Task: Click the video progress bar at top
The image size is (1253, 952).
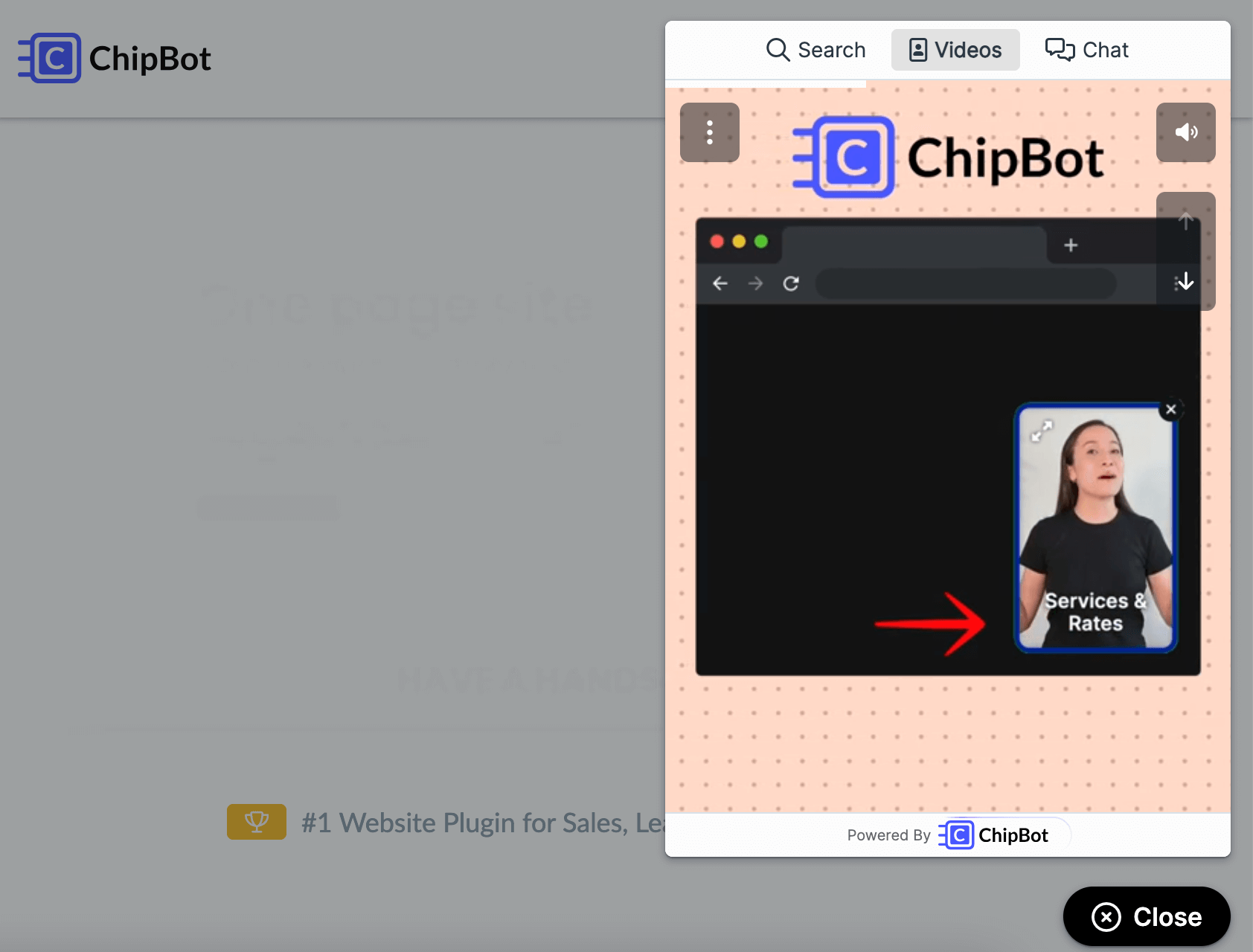Action: pos(948,84)
